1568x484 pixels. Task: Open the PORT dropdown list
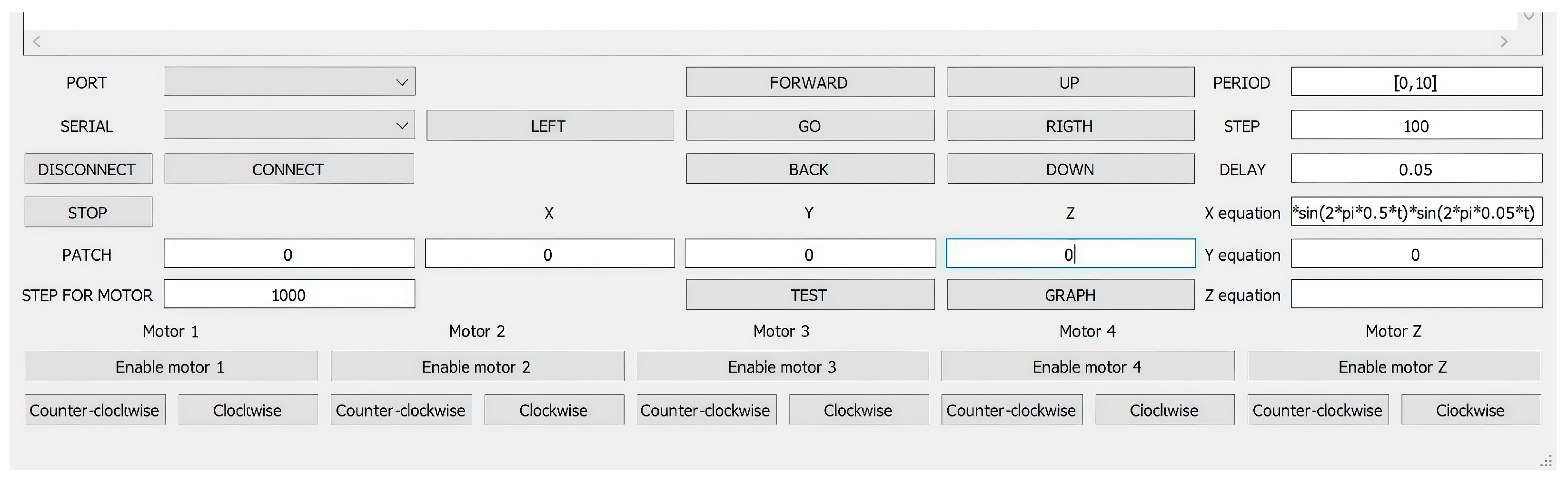click(x=289, y=81)
